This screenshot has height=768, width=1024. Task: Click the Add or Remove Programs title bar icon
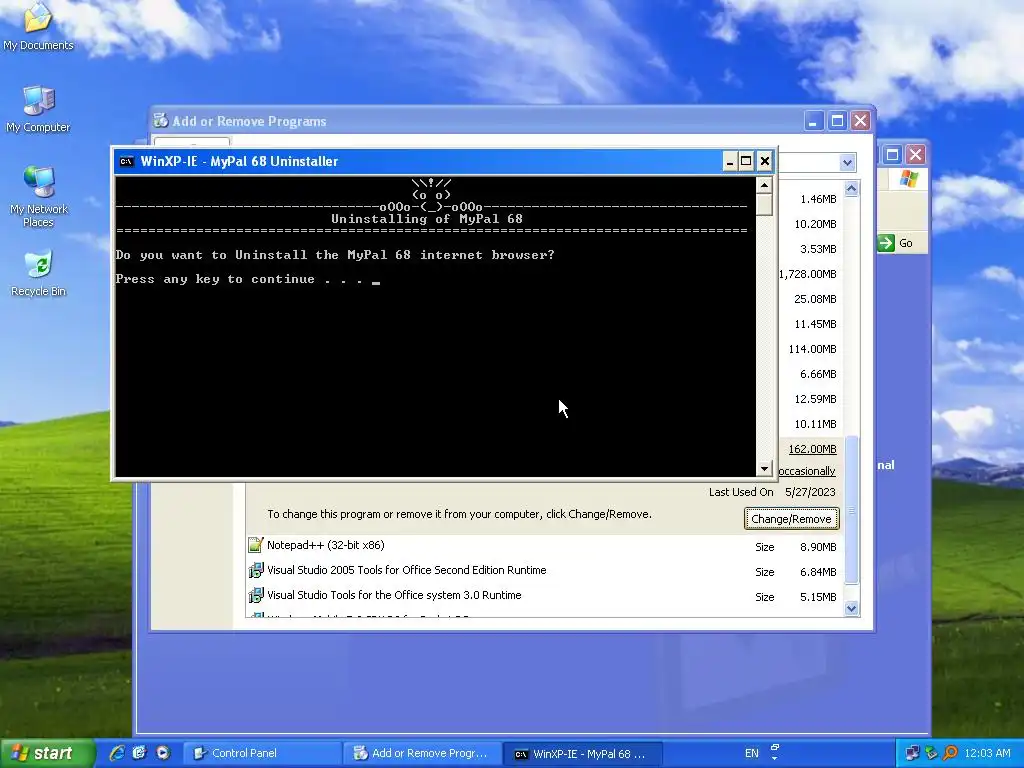(161, 120)
